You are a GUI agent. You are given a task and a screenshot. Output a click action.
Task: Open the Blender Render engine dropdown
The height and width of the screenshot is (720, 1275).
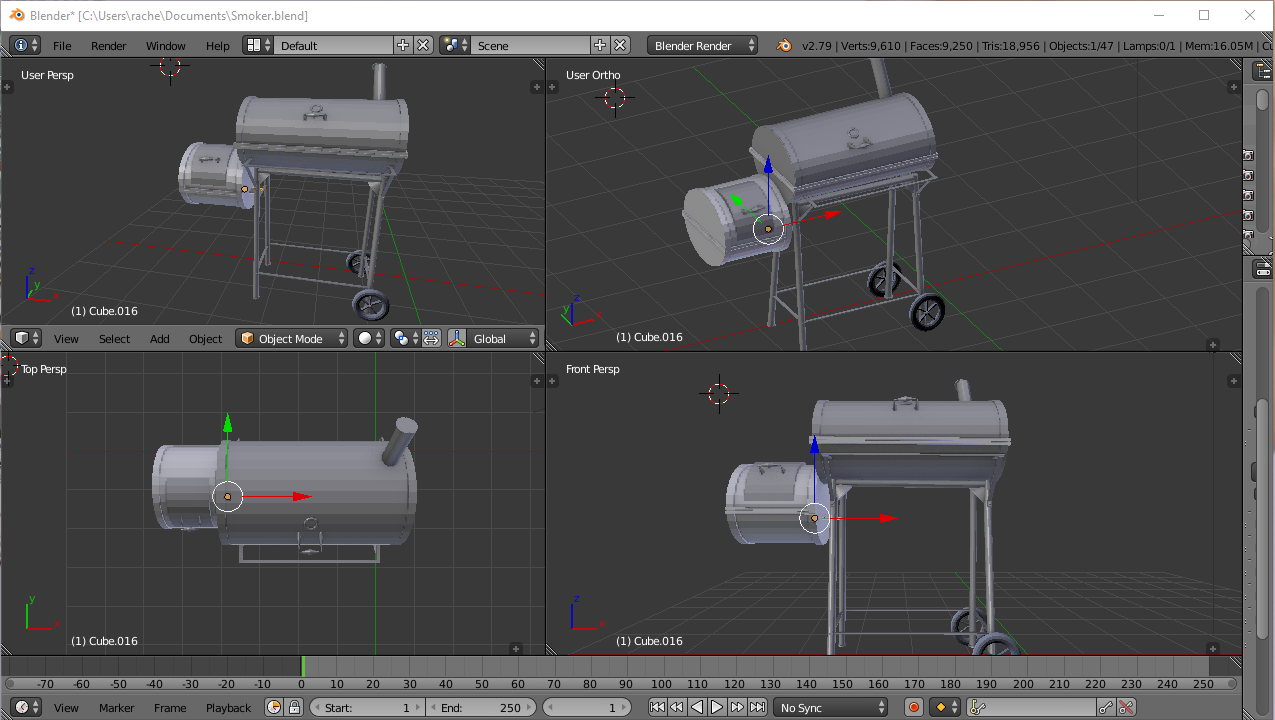coord(702,45)
